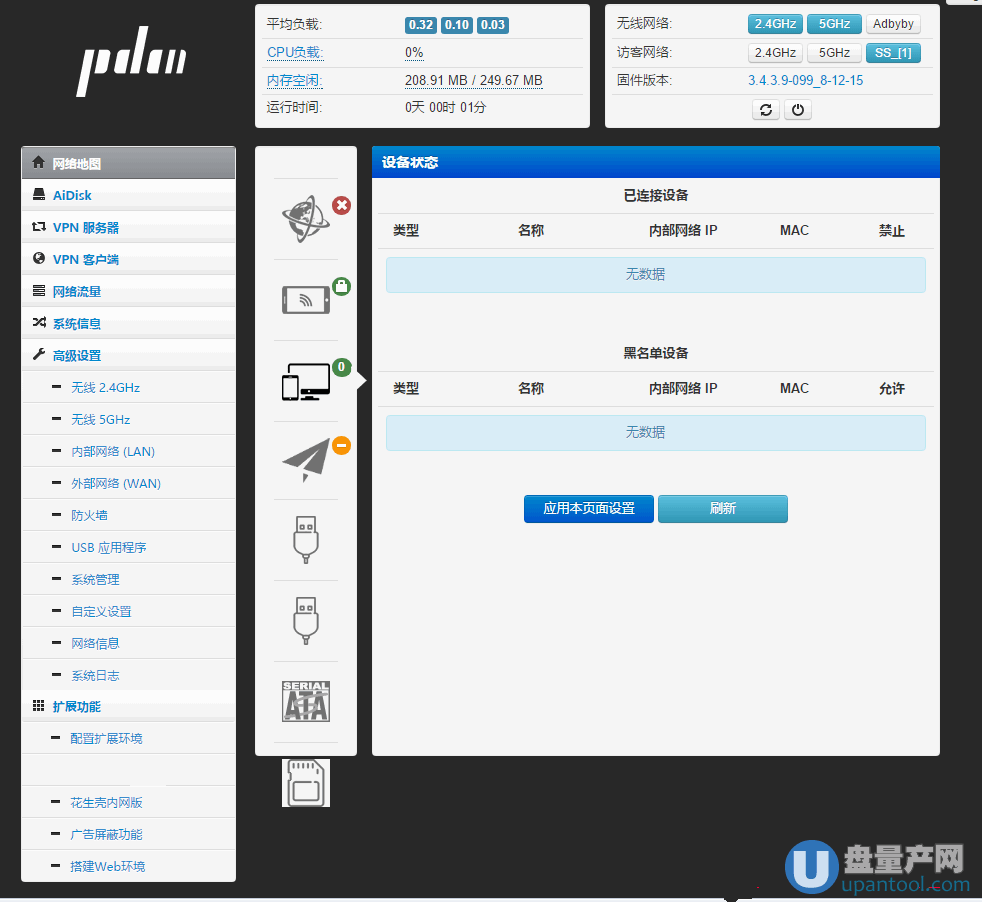The image size is (982, 902).
Task: Toggle the Adbyby button
Action: pos(893,24)
